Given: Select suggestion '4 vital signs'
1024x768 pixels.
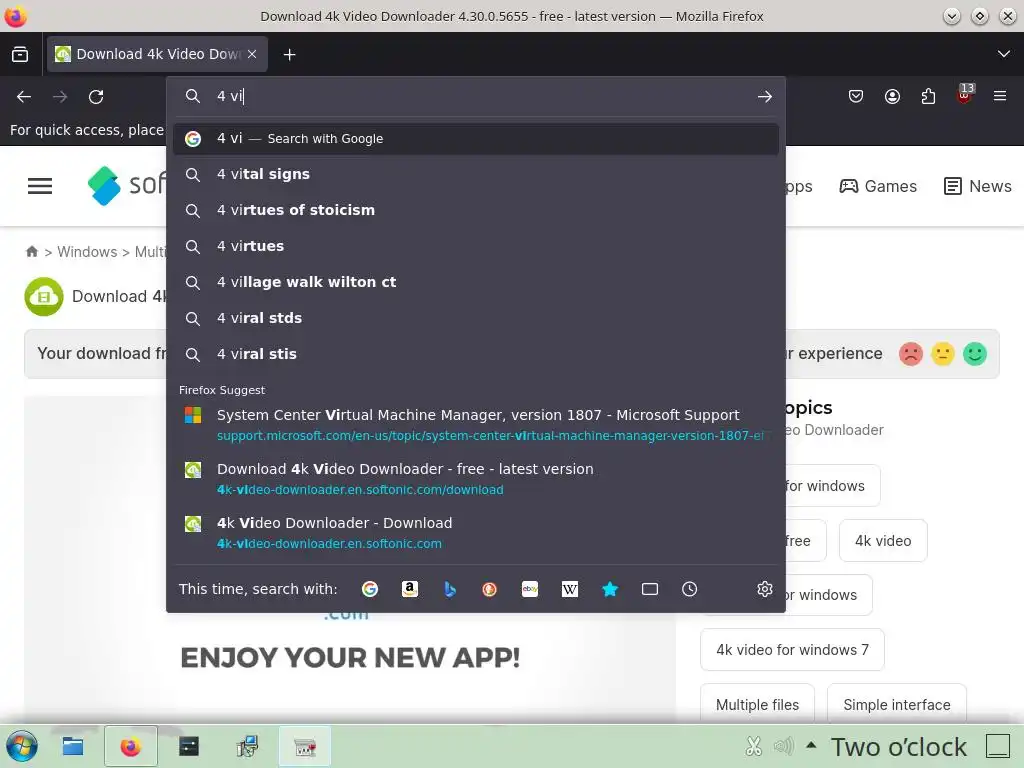Looking at the screenshot, I should coord(476,174).
